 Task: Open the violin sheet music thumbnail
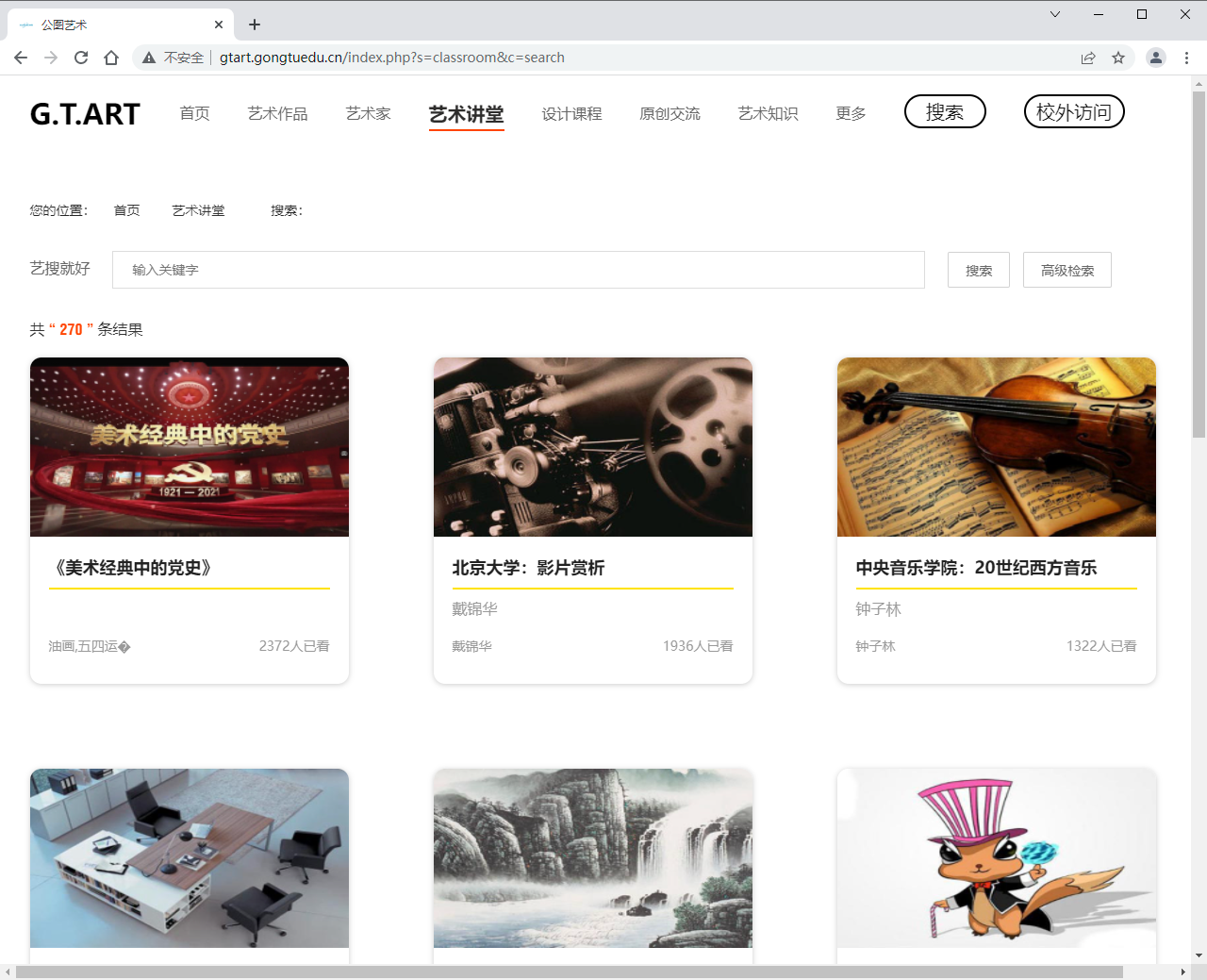click(x=997, y=447)
